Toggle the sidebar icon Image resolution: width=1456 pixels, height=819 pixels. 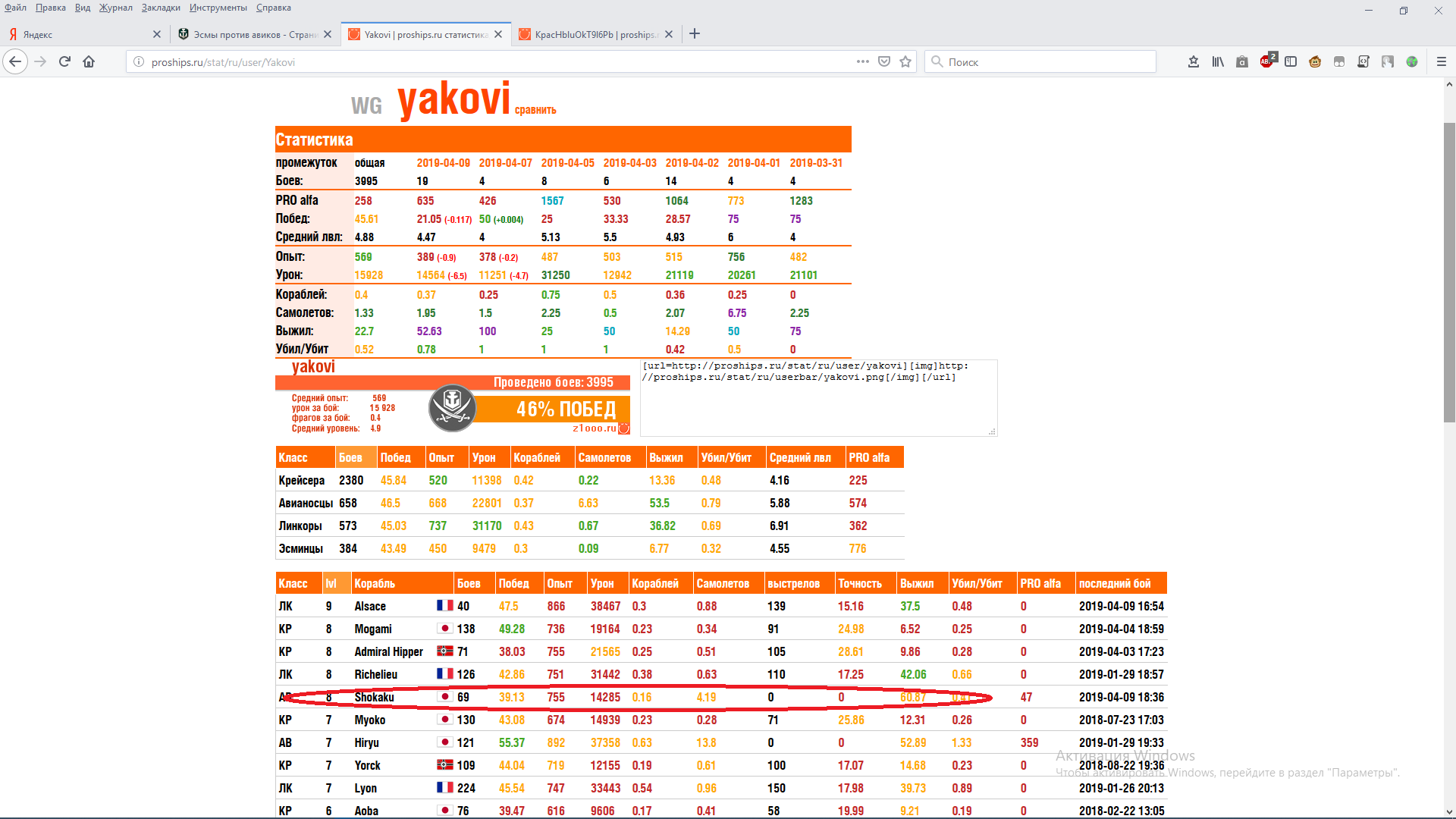[x=1291, y=61]
